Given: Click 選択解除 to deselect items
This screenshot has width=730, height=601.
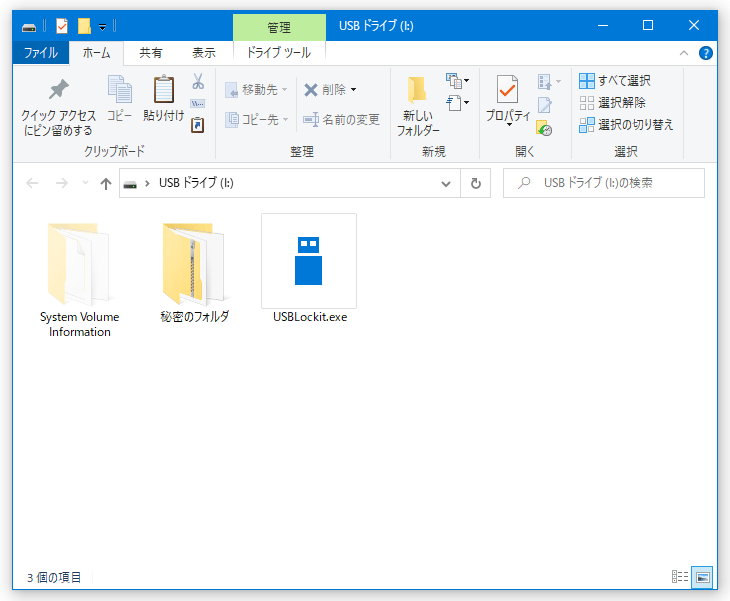Looking at the screenshot, I should pos(612,102).
